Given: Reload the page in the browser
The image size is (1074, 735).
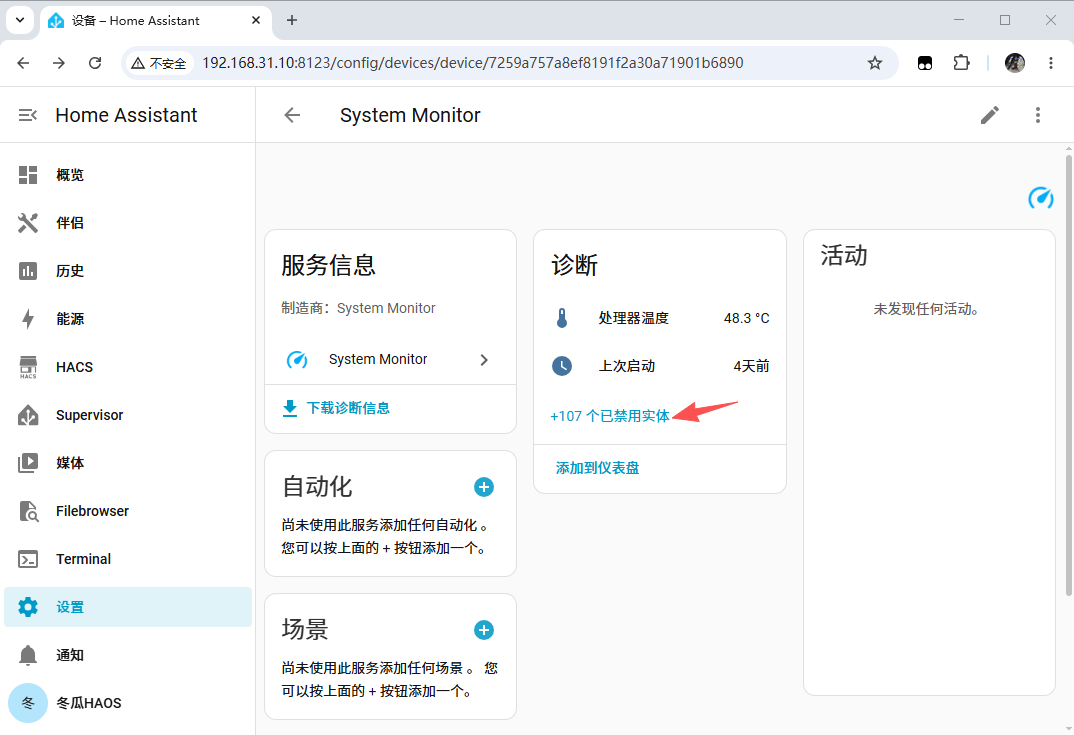Looking at the screenshot, I should click(x=95, y=63).
